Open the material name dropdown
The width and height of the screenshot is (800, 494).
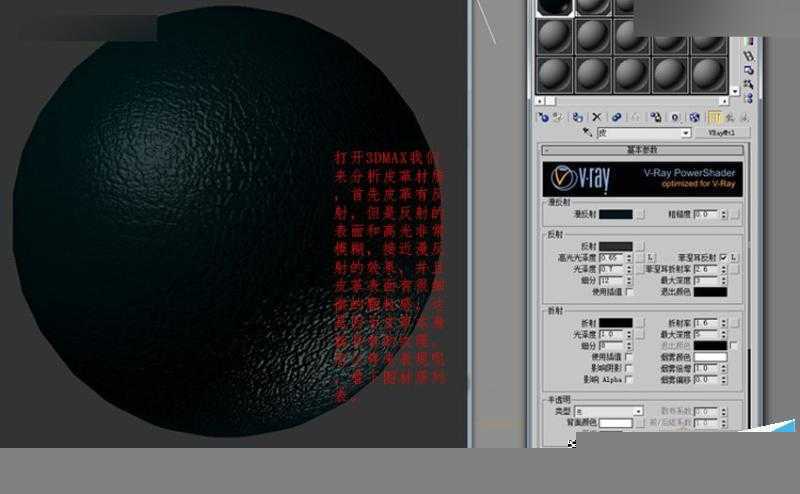point(686,133)
